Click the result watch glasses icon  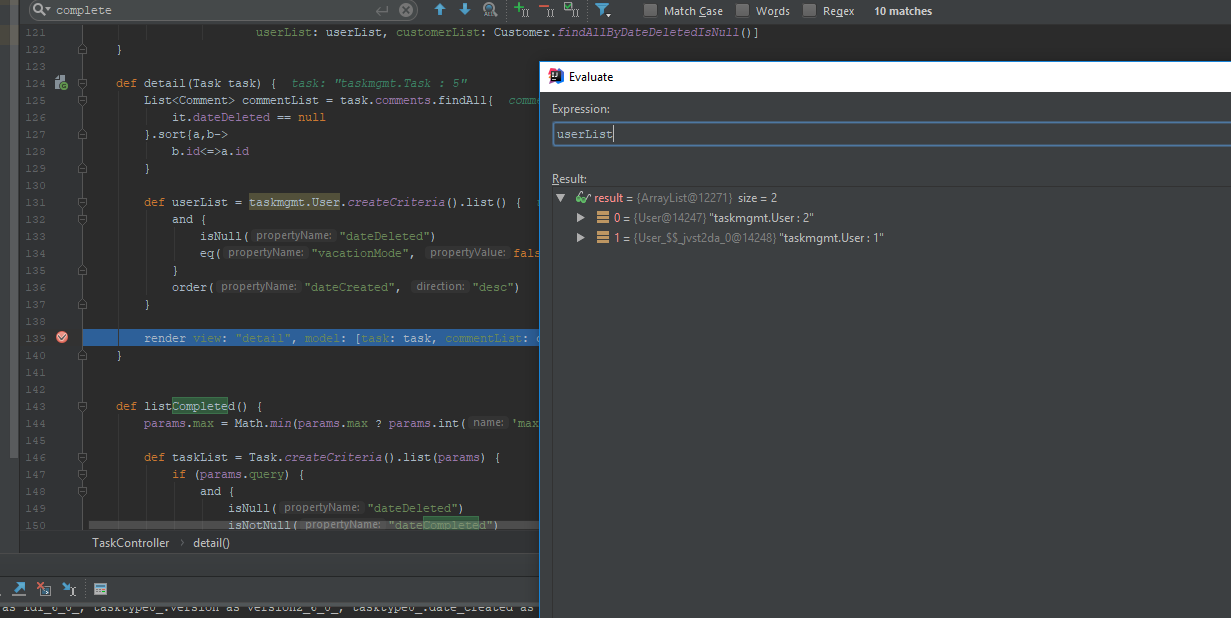click(x=583, y=198)
